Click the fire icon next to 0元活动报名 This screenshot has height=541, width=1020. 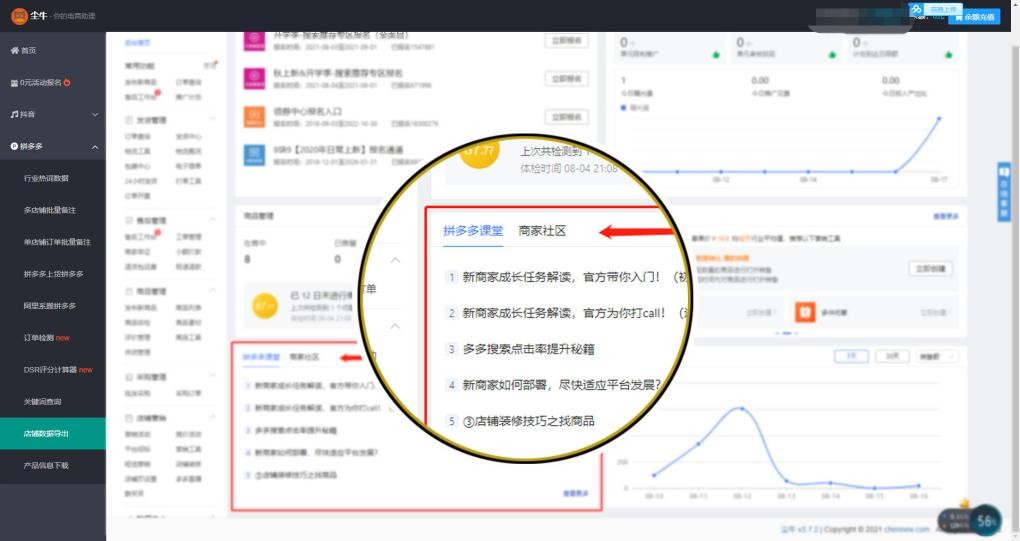(67, 83)
